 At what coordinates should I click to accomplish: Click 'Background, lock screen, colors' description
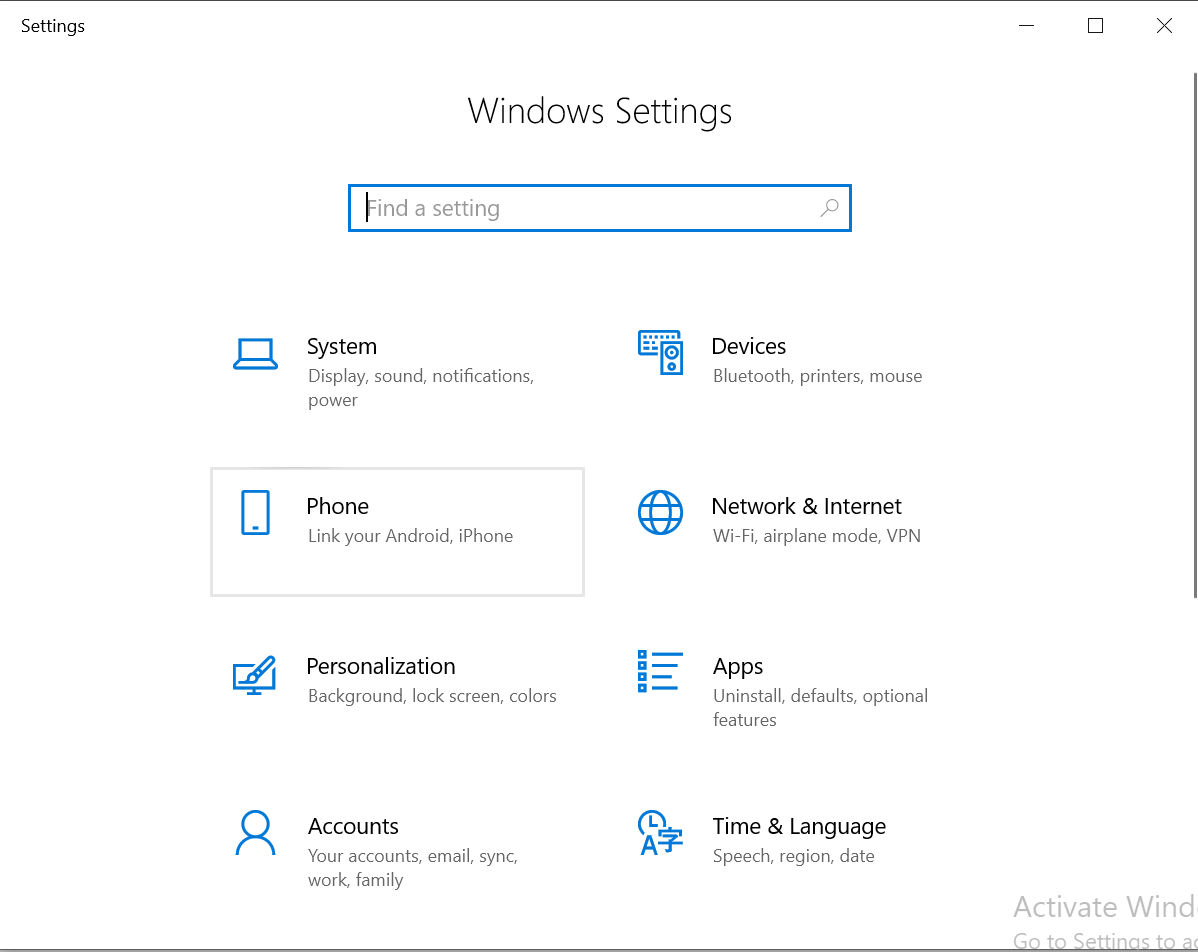pyautogui.click(x=432, y=696)
